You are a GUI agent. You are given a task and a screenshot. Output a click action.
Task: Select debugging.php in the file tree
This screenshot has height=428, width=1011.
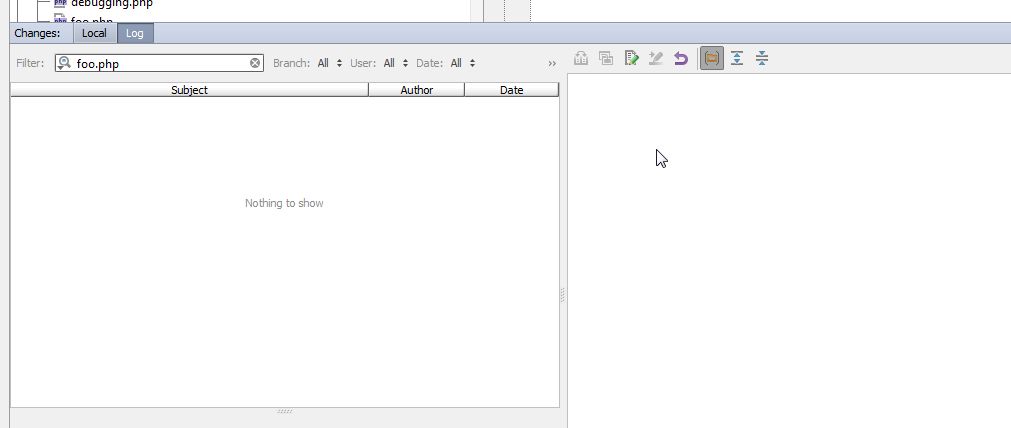coord(112,3)
